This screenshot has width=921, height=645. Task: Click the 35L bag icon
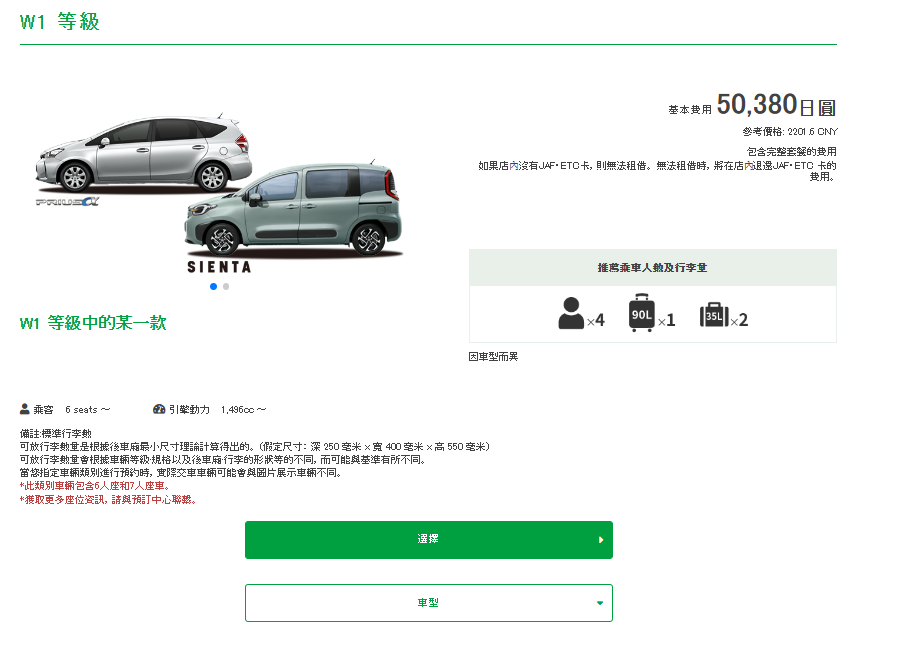pyautogui.click(x=714, y=314)
